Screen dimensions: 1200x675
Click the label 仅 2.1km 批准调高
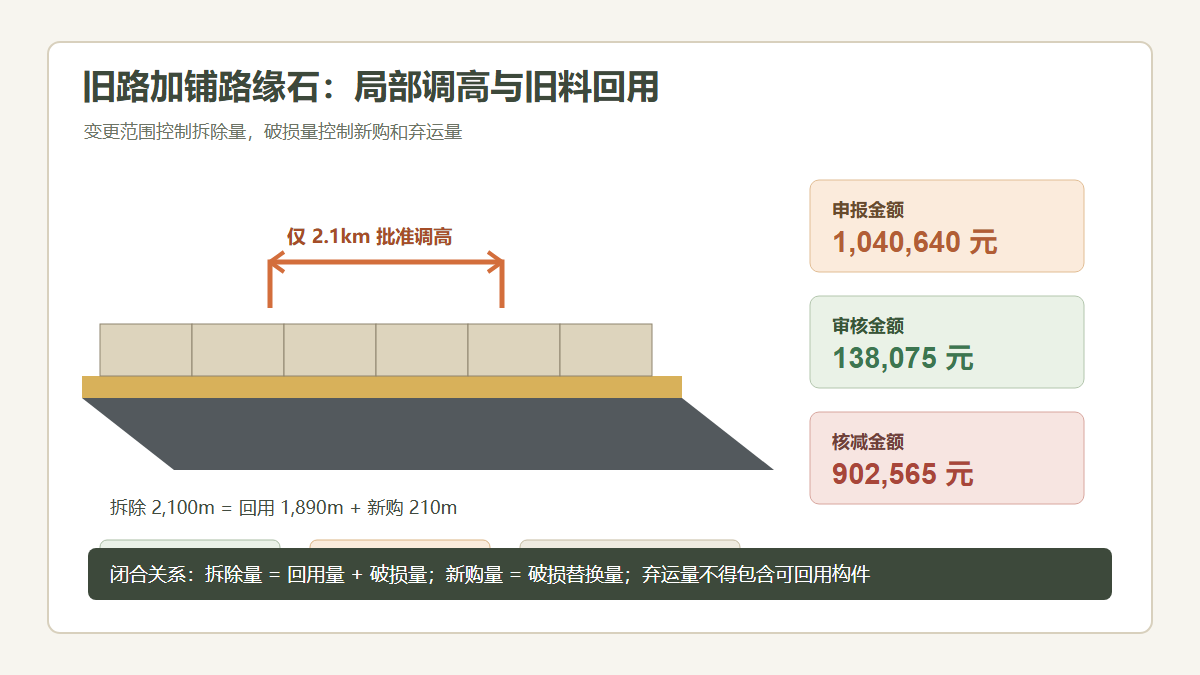coord(370,237)
